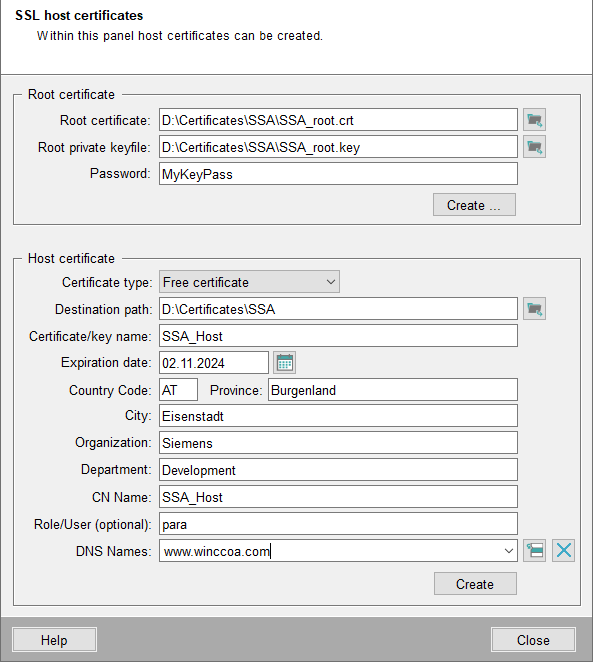593x662 pixels.
Task: Click Create in the Host certificate group
Action: click(475, 584)
